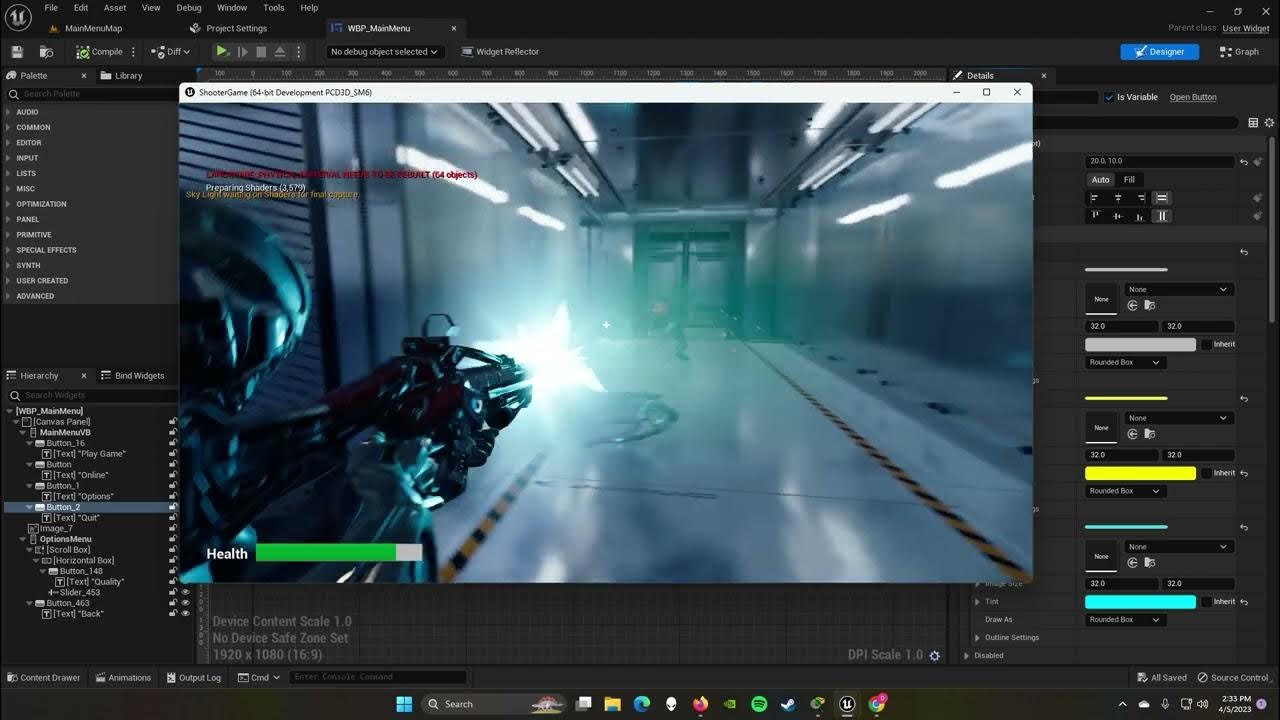The image size is (1280, 720).
Task: Toggle the Is Variable checkbox
Action: 1109,97
